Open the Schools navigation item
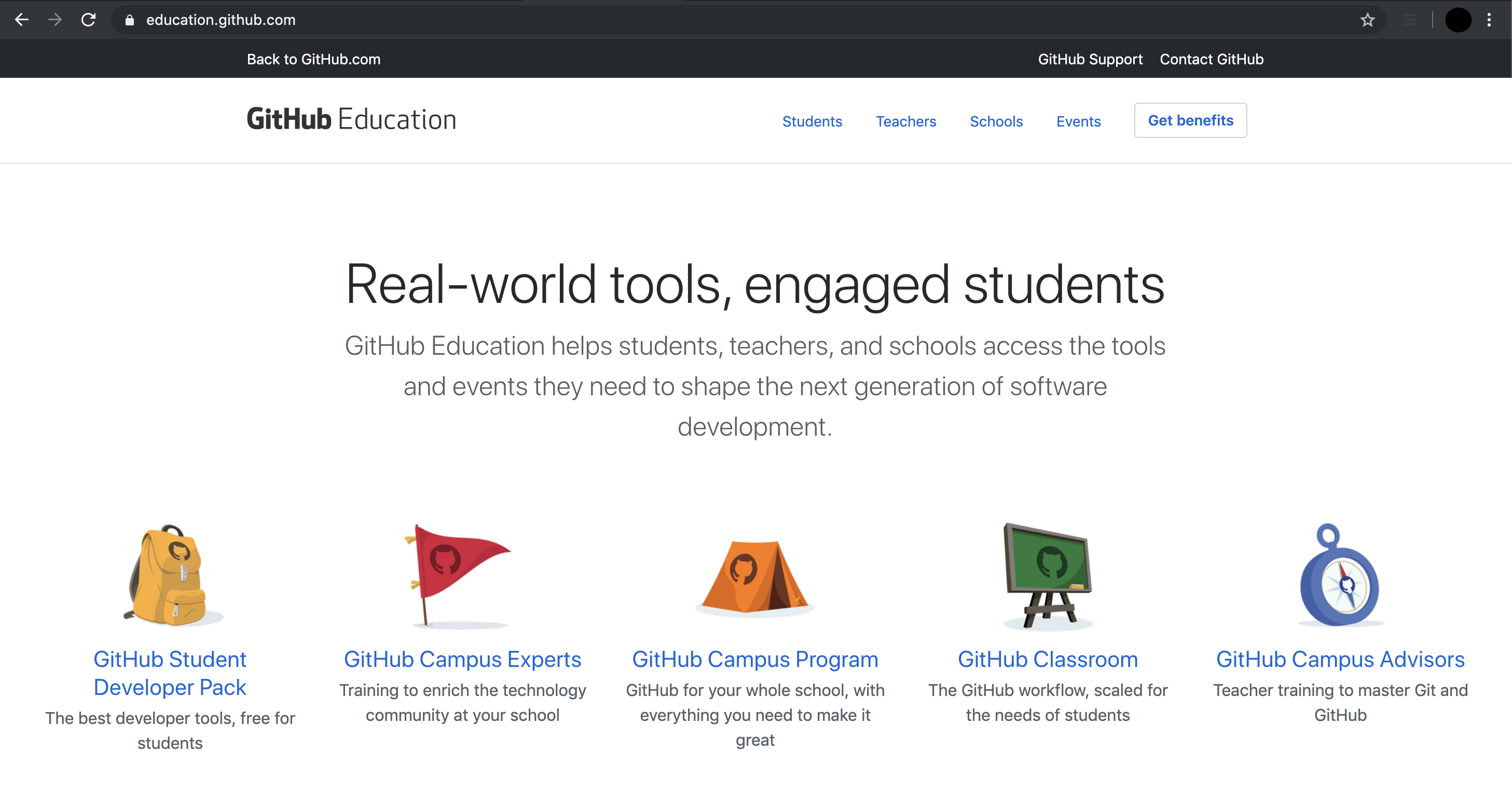 (996, 121)
